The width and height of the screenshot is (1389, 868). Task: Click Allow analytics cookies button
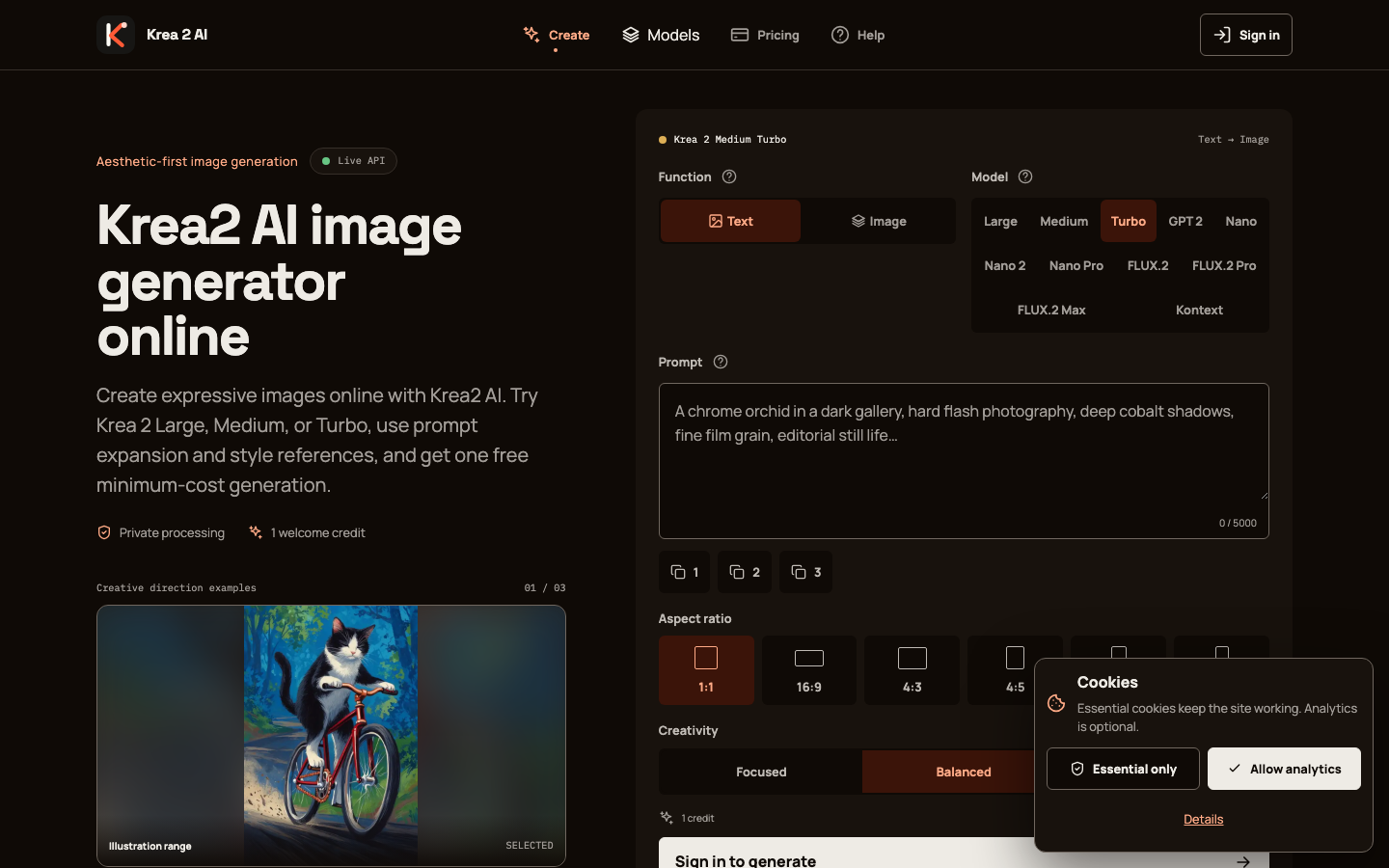1284,769
